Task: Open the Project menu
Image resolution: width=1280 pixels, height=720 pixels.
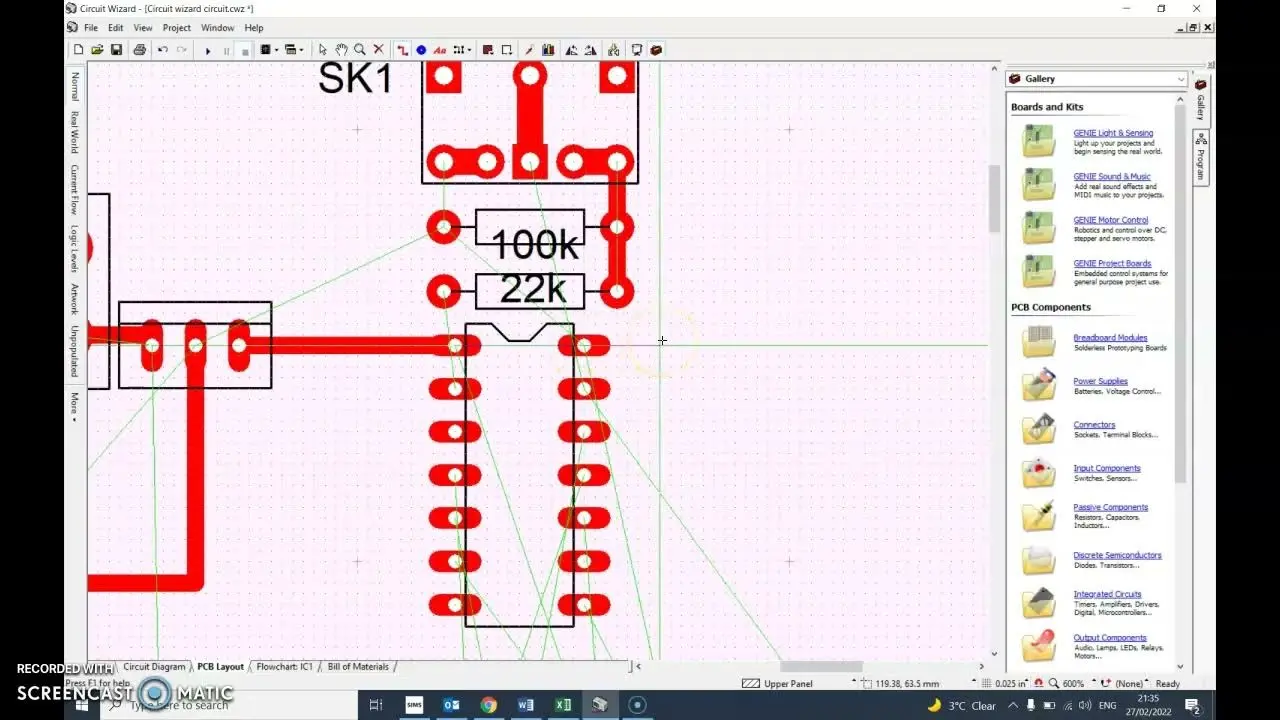Action: pos(176,28)
